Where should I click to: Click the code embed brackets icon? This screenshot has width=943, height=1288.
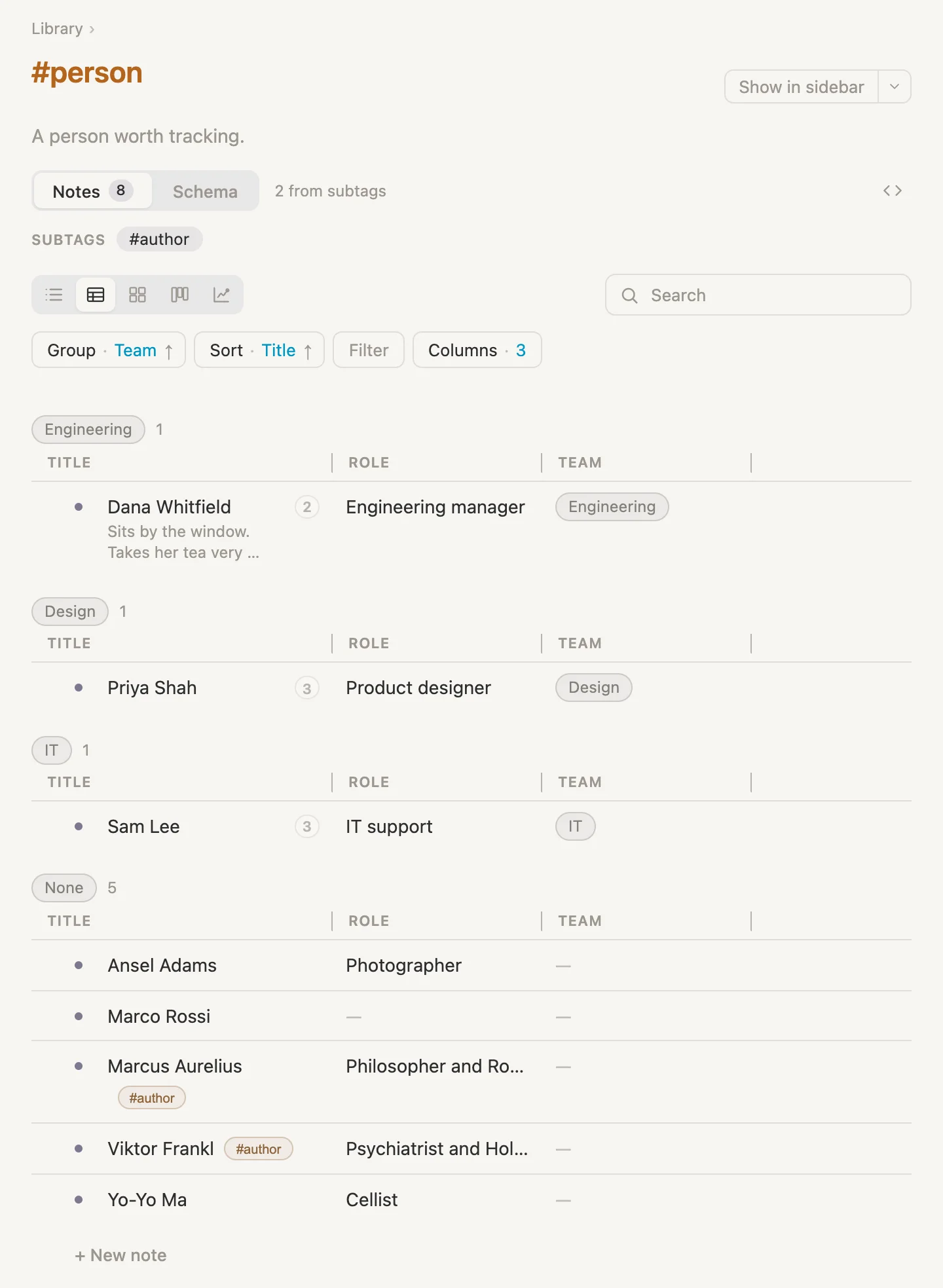click(x=893, y=191)
